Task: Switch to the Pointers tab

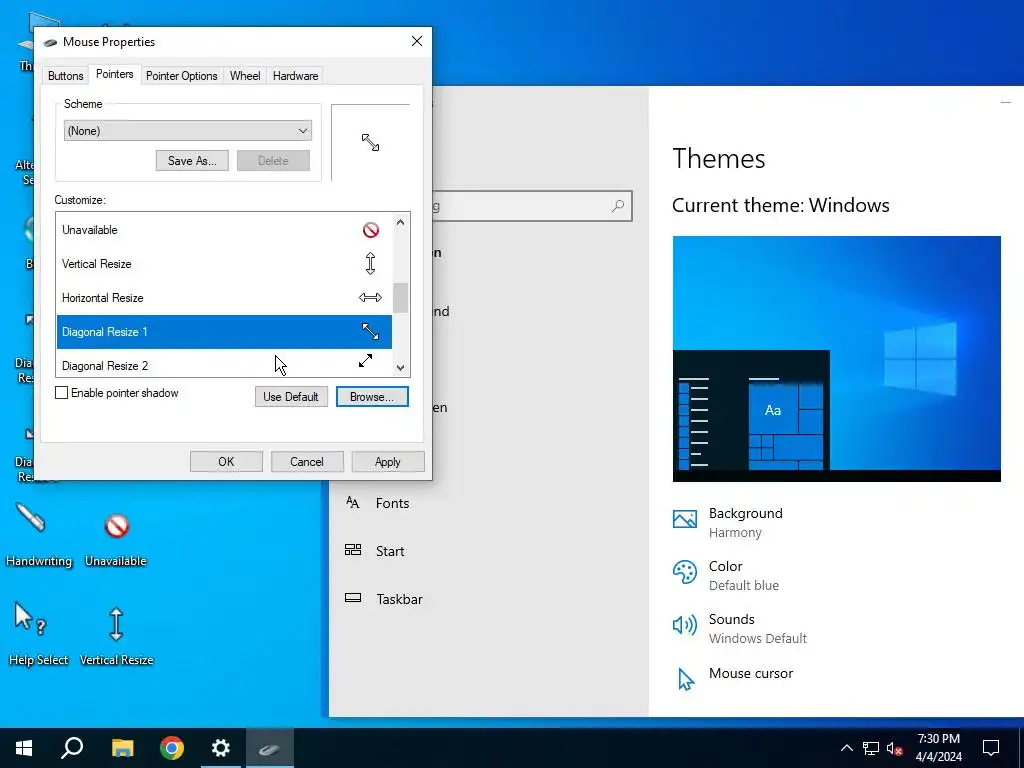Action: 114,74
